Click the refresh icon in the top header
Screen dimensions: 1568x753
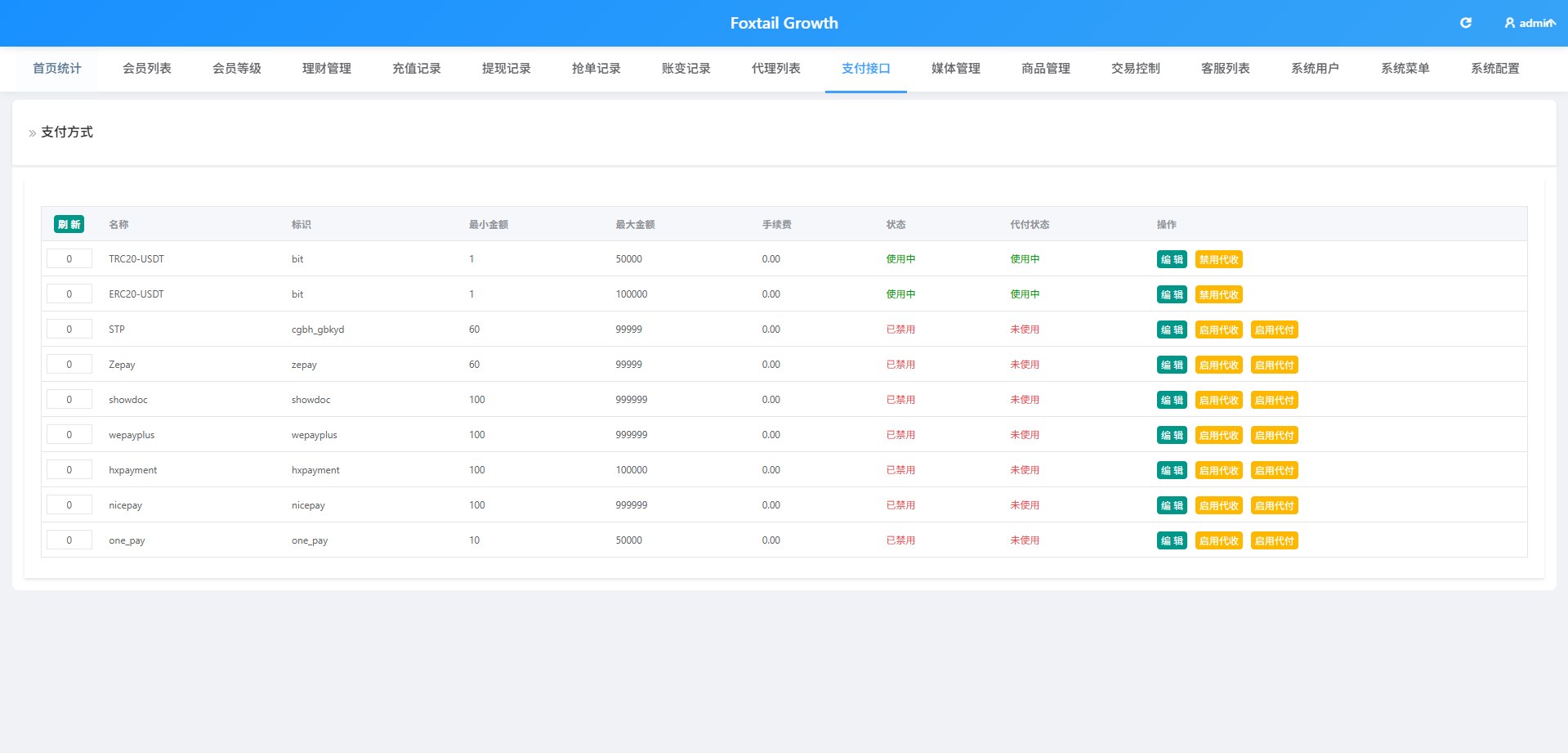[1466, 23]
